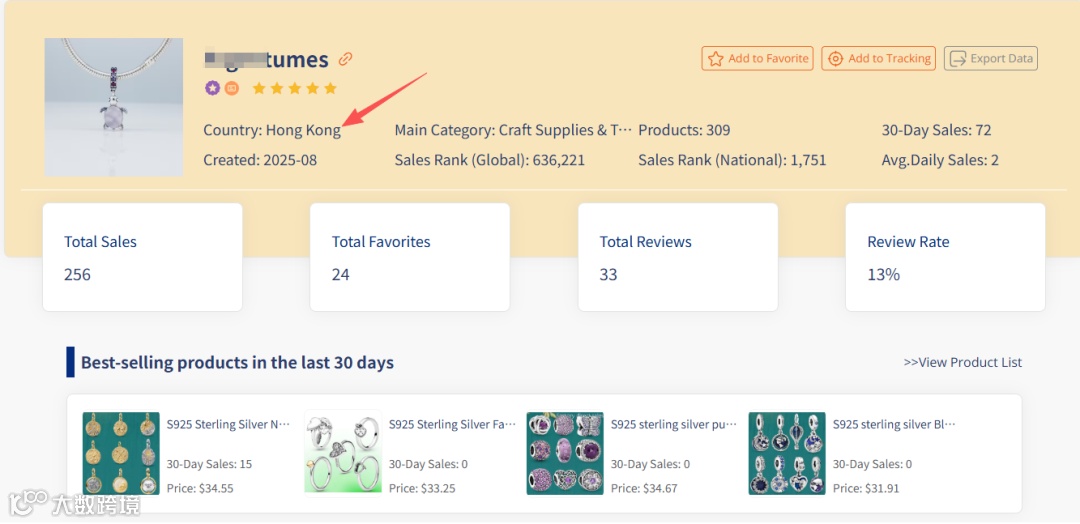Click the orange badge beside purple star
Image resolution: width=1080 pixels, height=524 pixels.
tap(231, 88)
